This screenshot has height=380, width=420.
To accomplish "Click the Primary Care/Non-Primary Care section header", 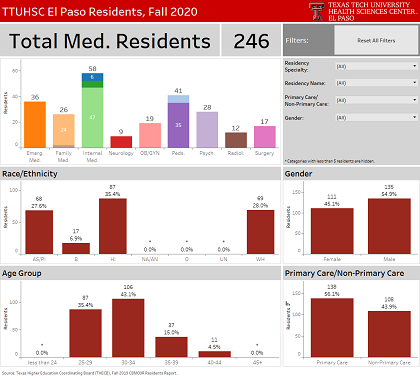I will 344,273.
